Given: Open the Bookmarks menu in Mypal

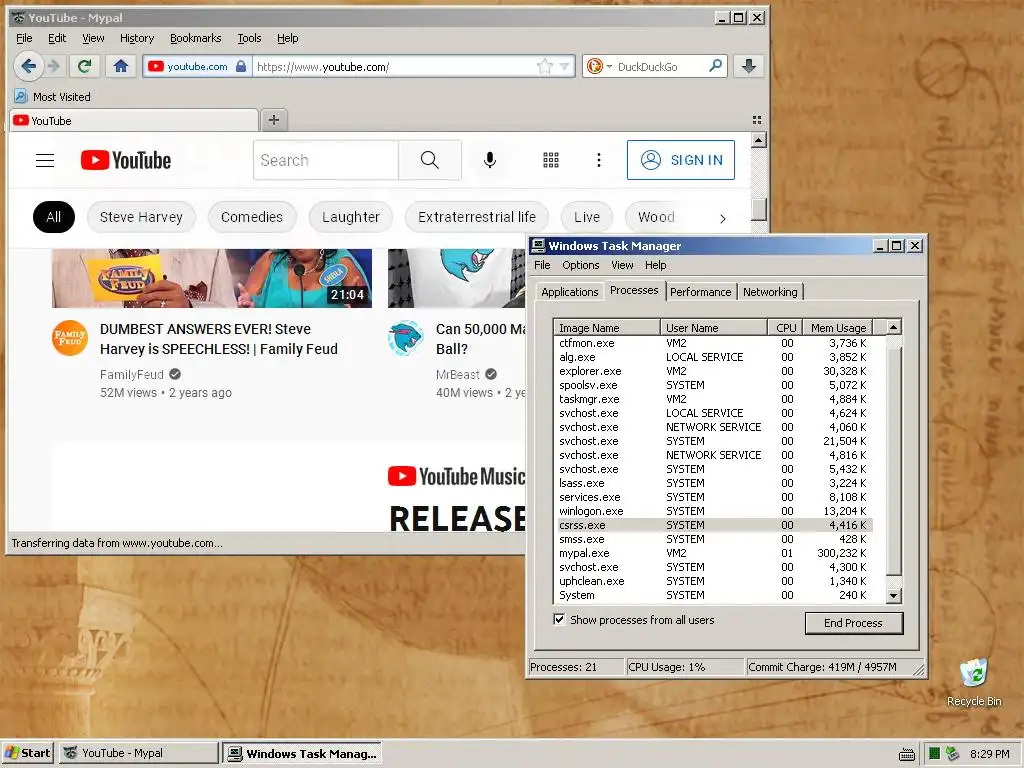Looking at the screenshot, I should (x=195, y=39).
